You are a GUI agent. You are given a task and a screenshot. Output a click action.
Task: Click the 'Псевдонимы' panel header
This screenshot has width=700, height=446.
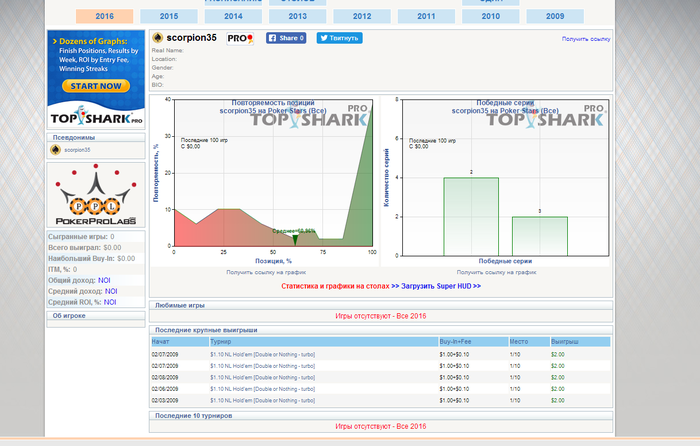click(x=96, y=138)
